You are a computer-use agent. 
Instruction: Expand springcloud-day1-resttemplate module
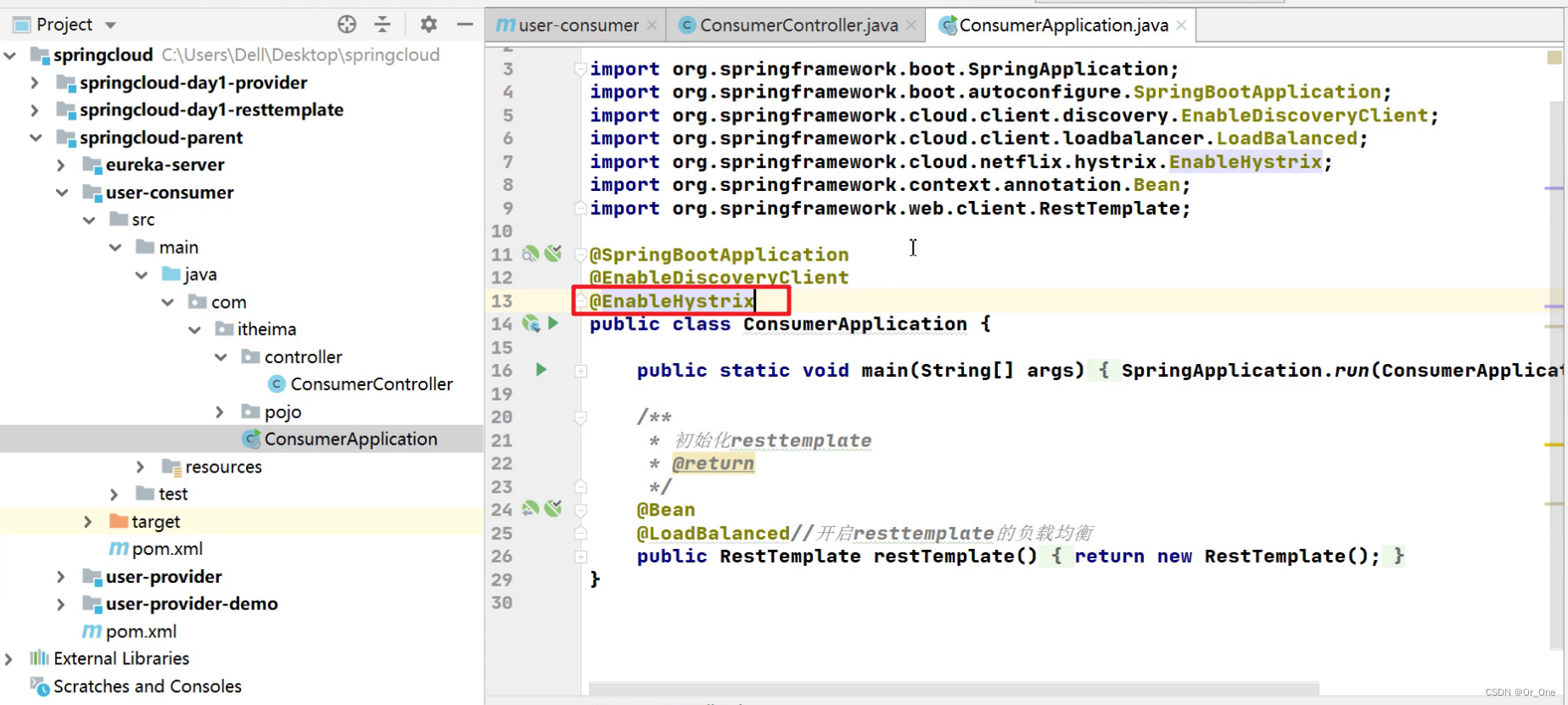point(35,110)
